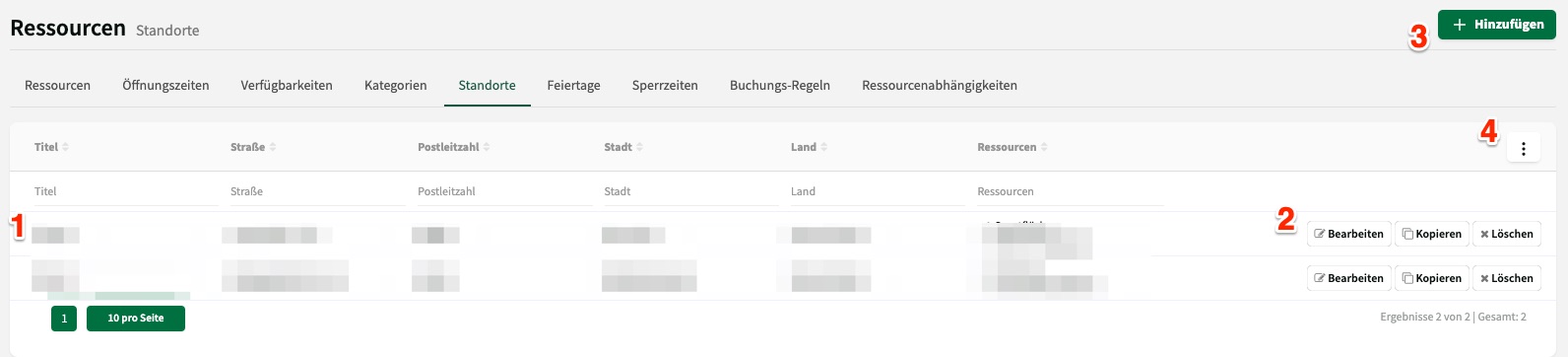Open the three-dot column options menu
Viewport: 1568px width, 357px height.
point(1523,148)
